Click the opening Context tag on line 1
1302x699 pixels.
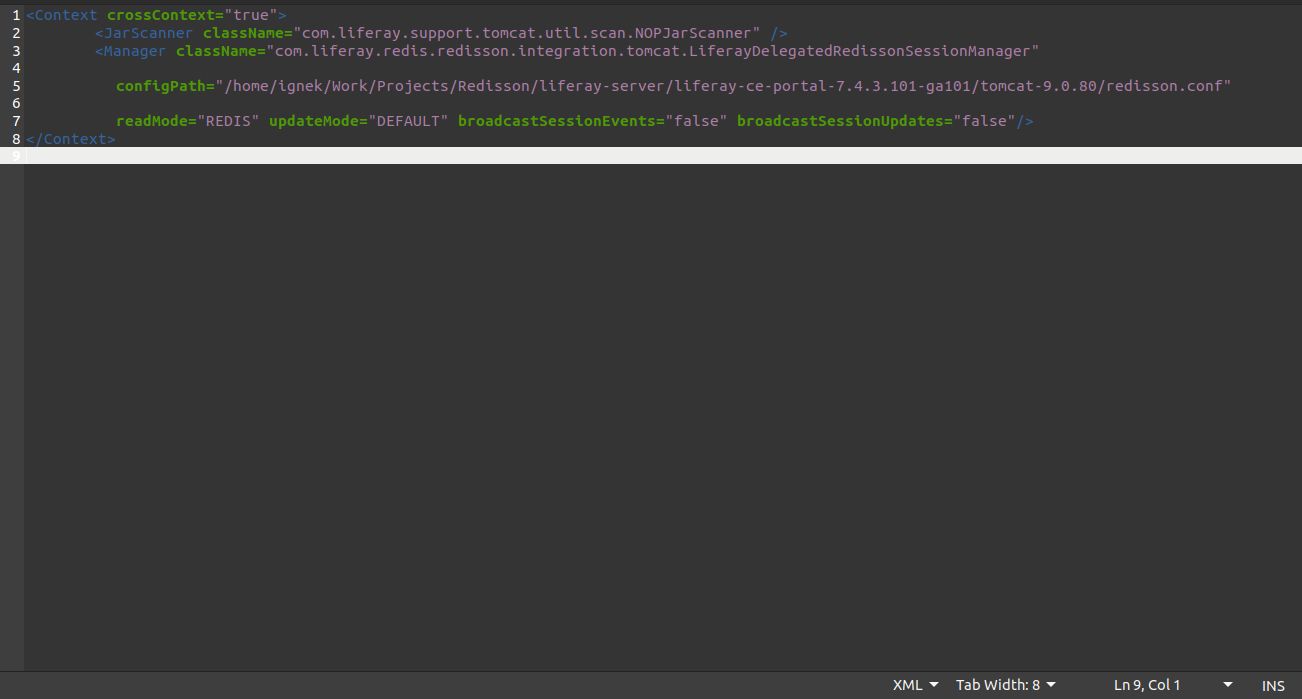(62, 16)
